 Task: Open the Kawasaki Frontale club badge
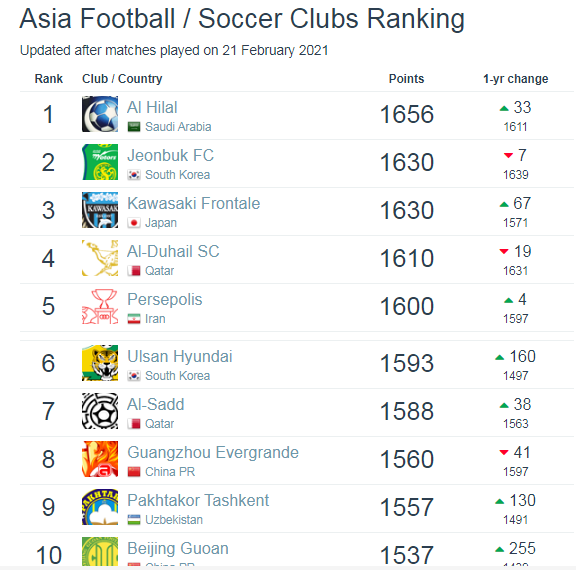pyautogui.click(x=100, y=210)
